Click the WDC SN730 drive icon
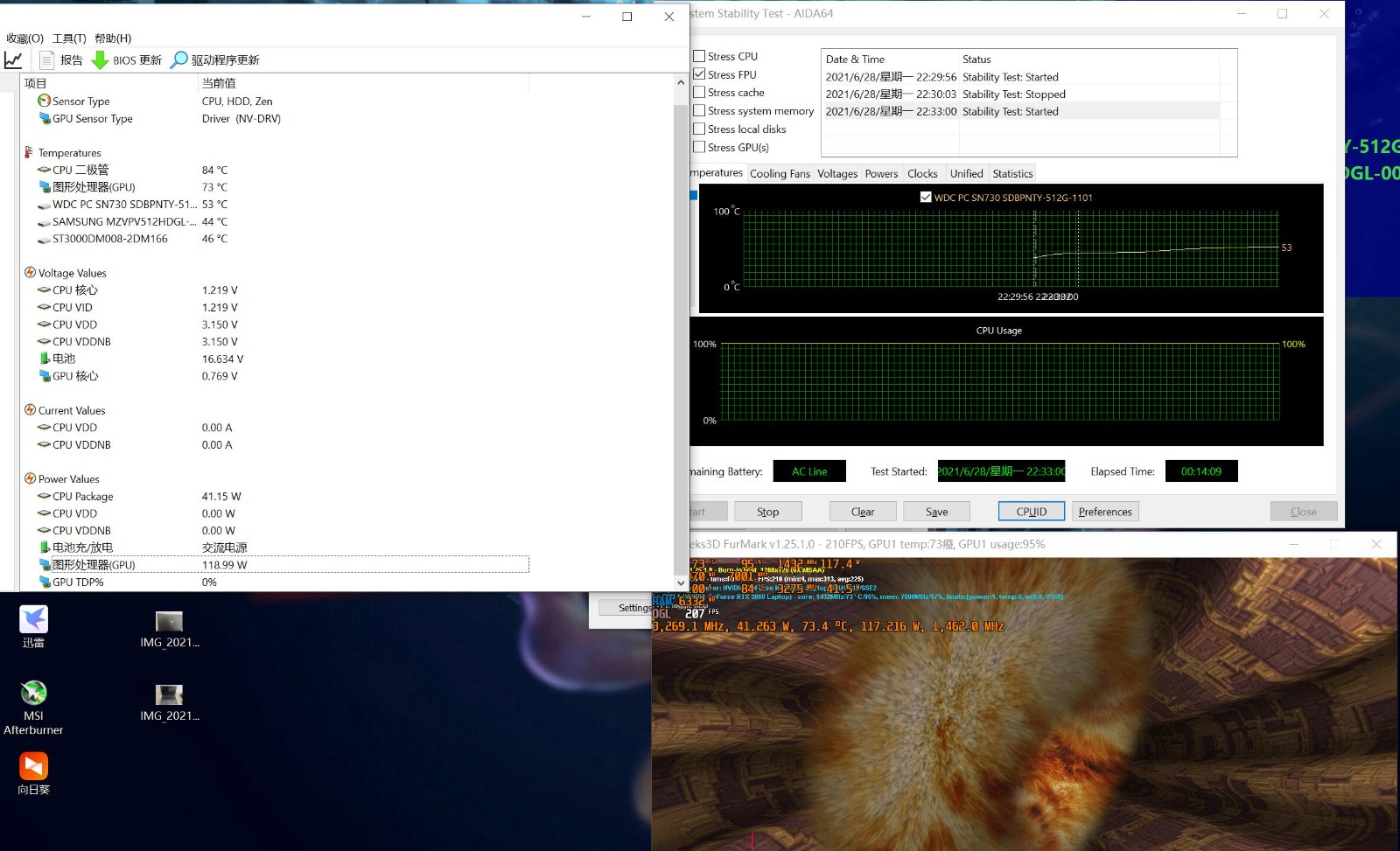 (x=45, y=205)
